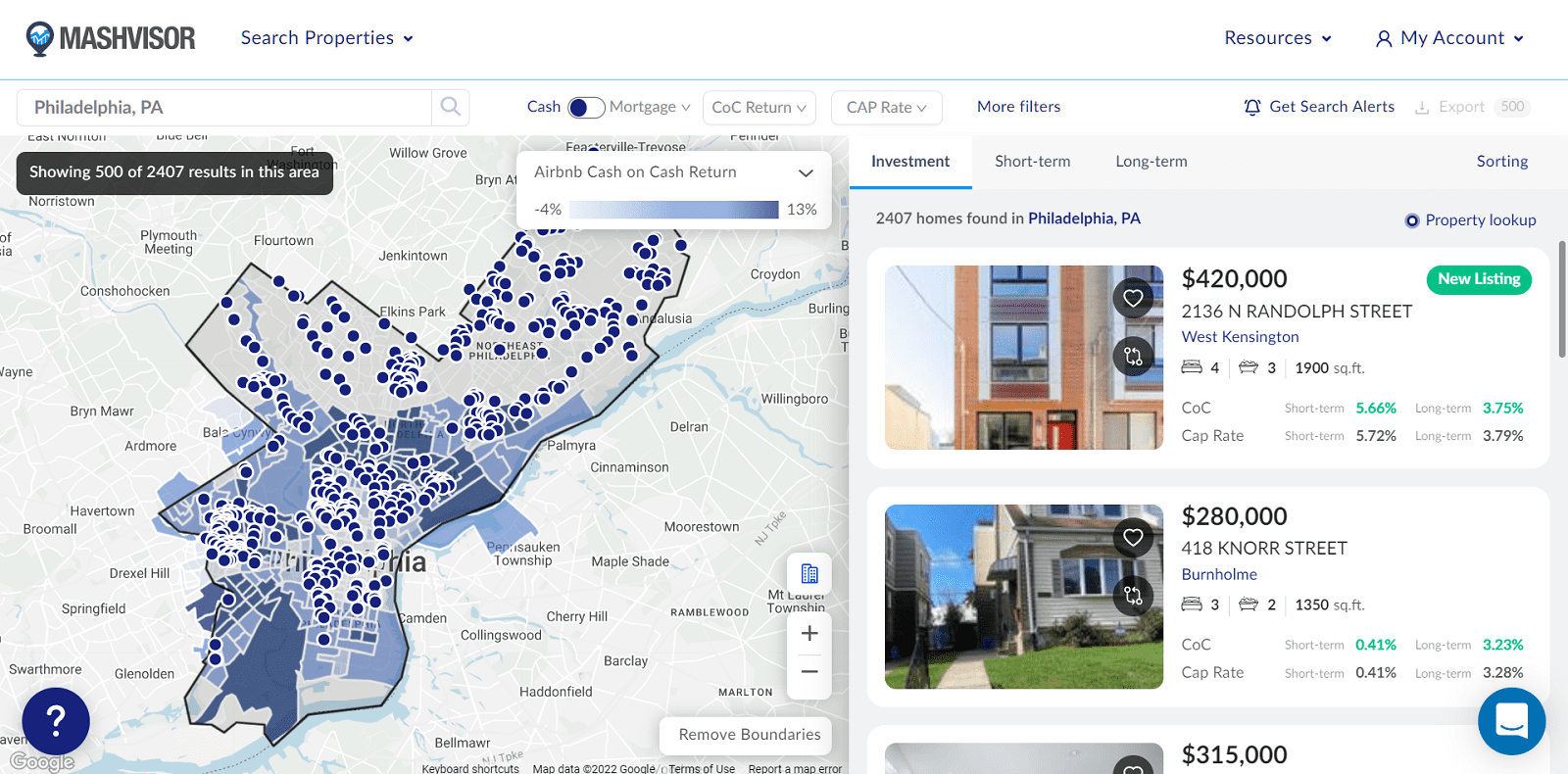1568x774 pixels.
Task: Click the Export download icon
Action: tap(1422, 107)
